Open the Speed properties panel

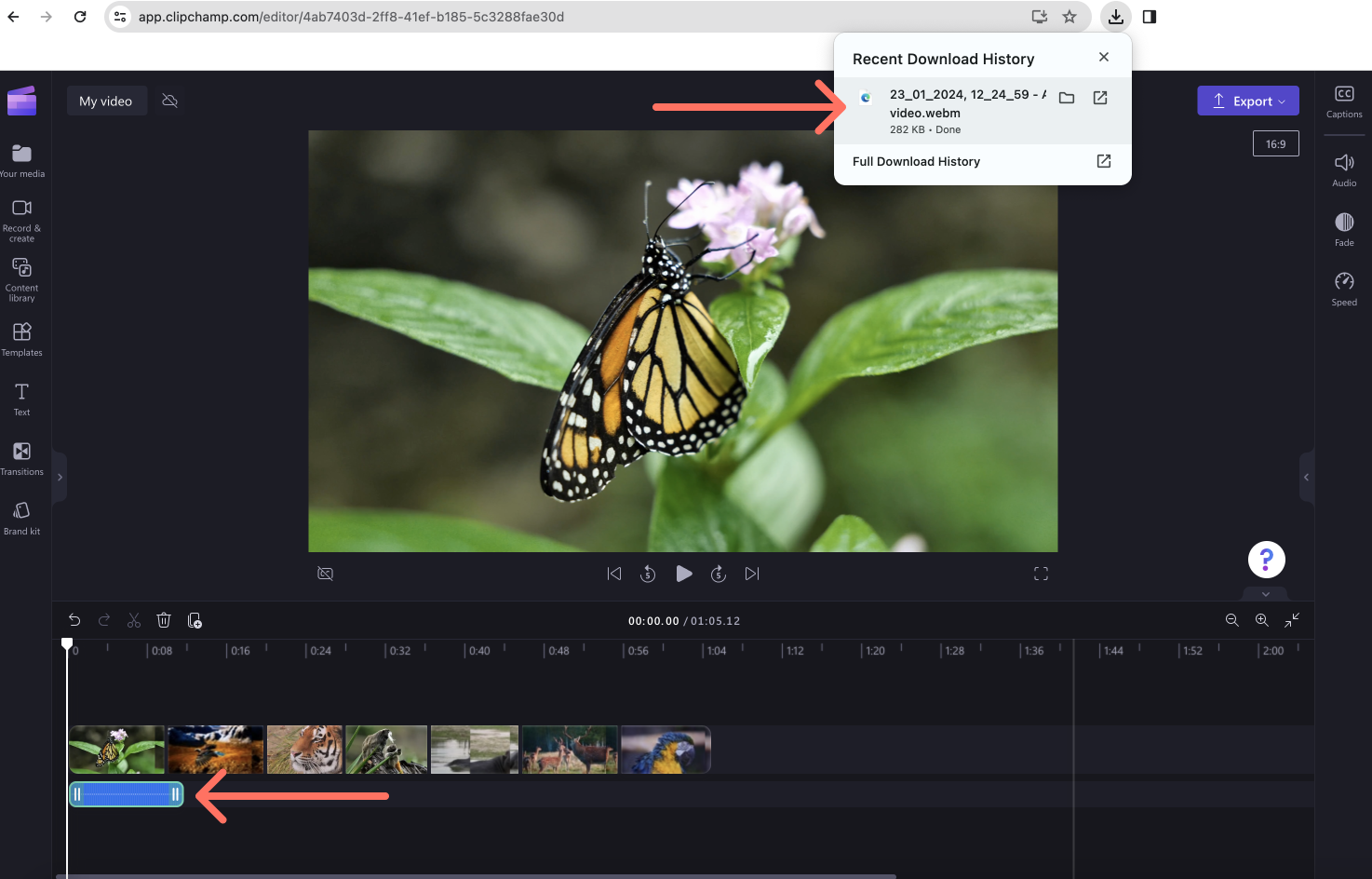[1344, 289]
